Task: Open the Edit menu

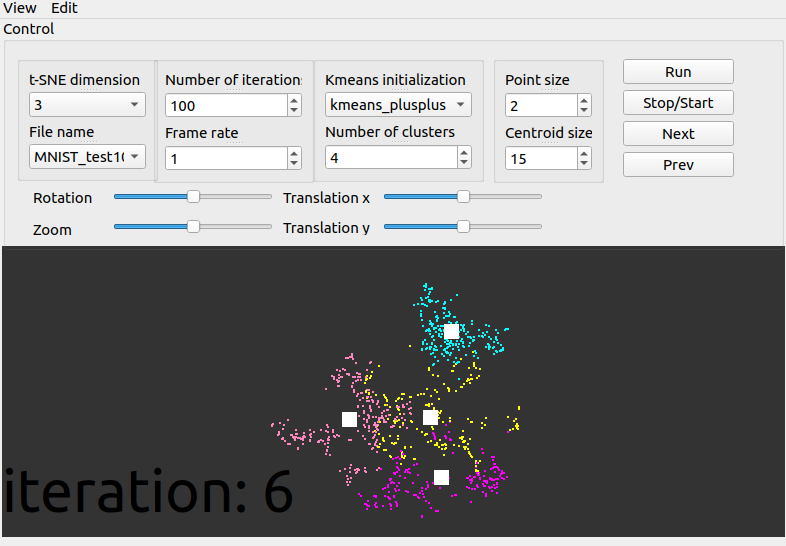Action: point(64,8)
